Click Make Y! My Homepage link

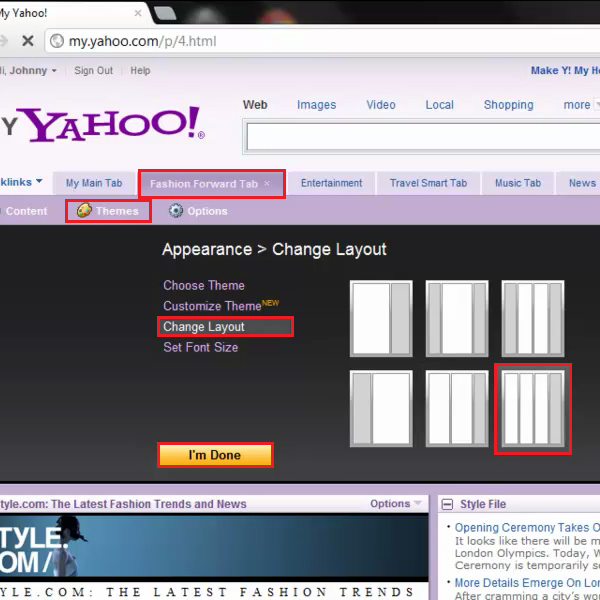(x=565, y=70)
